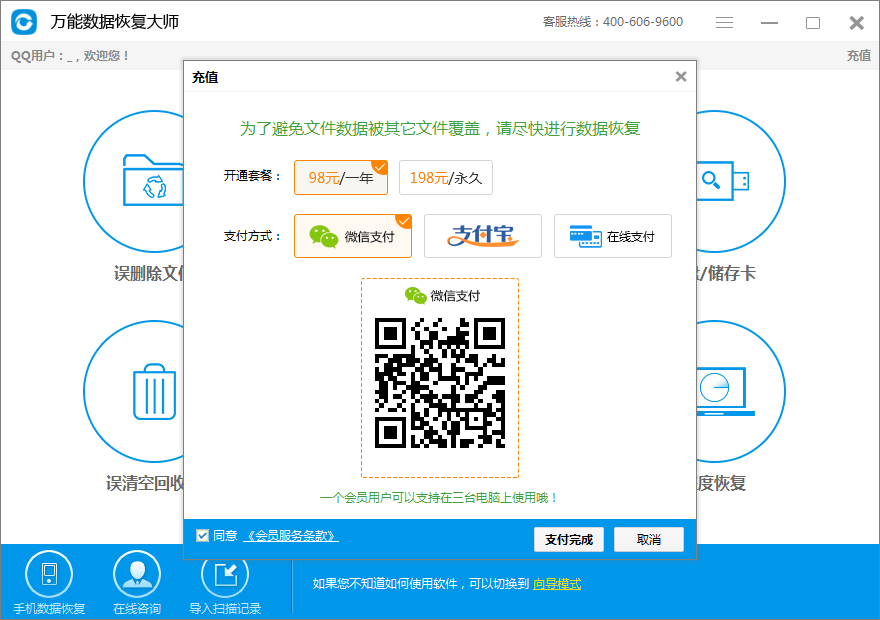The image size is (880, 620).
Task: Click the 客服热线 400-606-9600 text
Action: click(x=613, y=22)
